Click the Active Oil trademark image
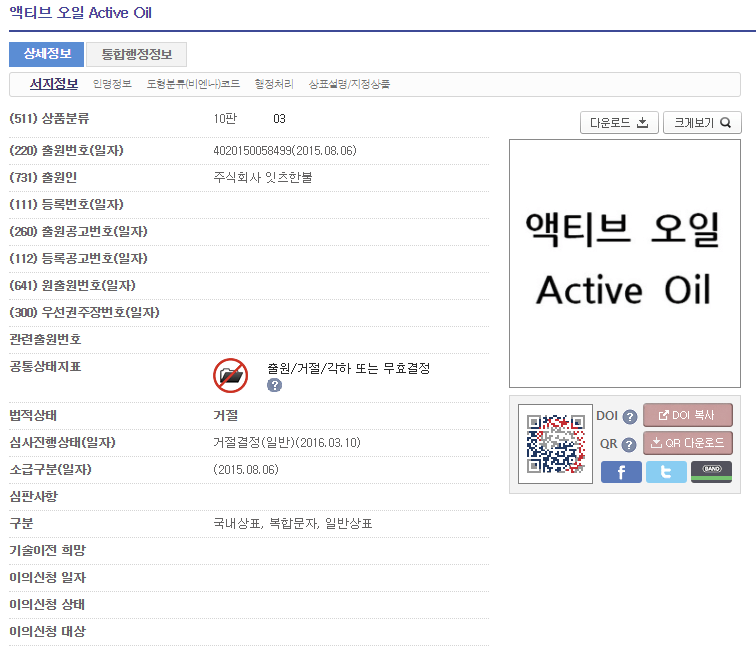The height and width of the screenshot is (657, 756). pos(625,263)
